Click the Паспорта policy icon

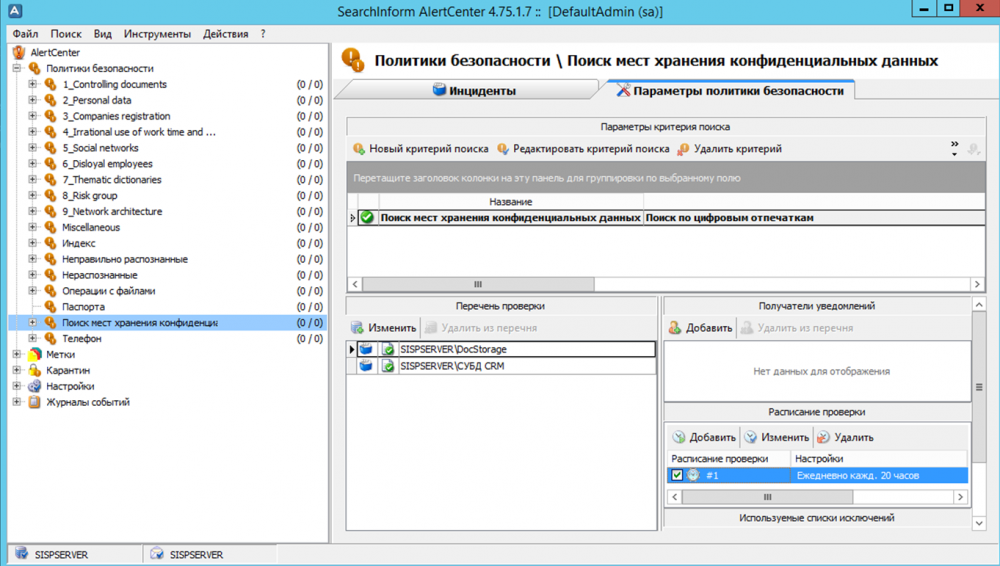(x=50, y=307)
